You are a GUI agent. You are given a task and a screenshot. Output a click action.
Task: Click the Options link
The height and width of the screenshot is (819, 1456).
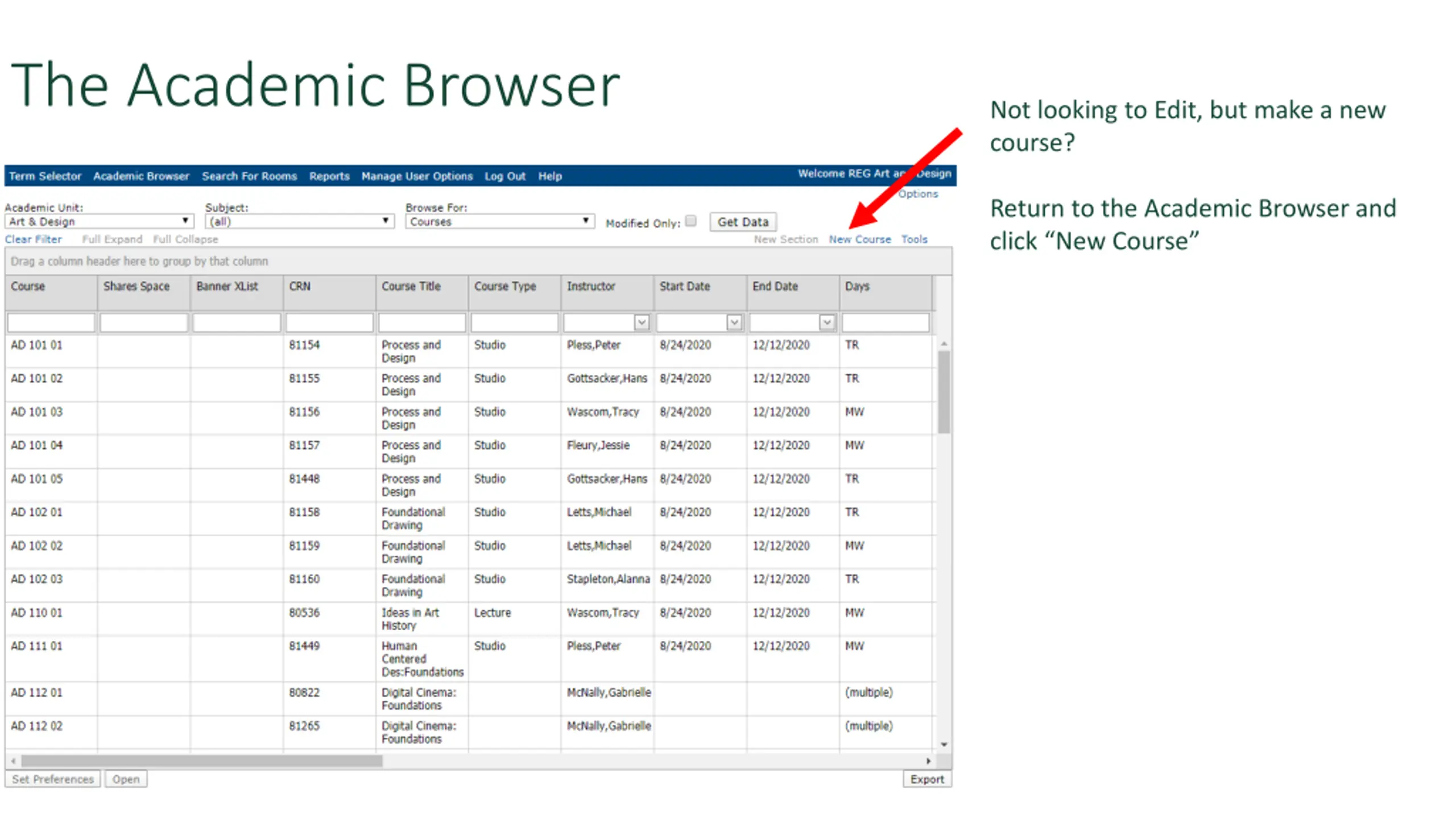pyautogui.click(x=917, y=194)
